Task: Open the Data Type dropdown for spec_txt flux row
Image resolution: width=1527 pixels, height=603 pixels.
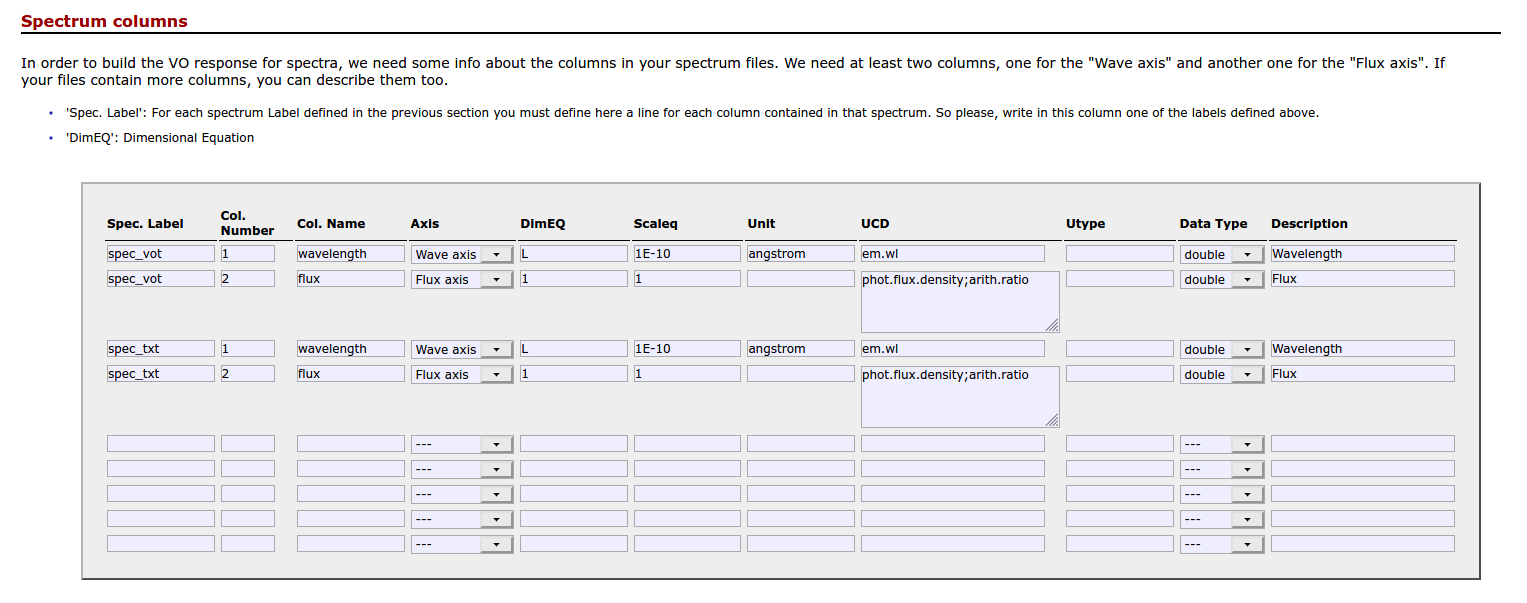Action: point(1221,374)
